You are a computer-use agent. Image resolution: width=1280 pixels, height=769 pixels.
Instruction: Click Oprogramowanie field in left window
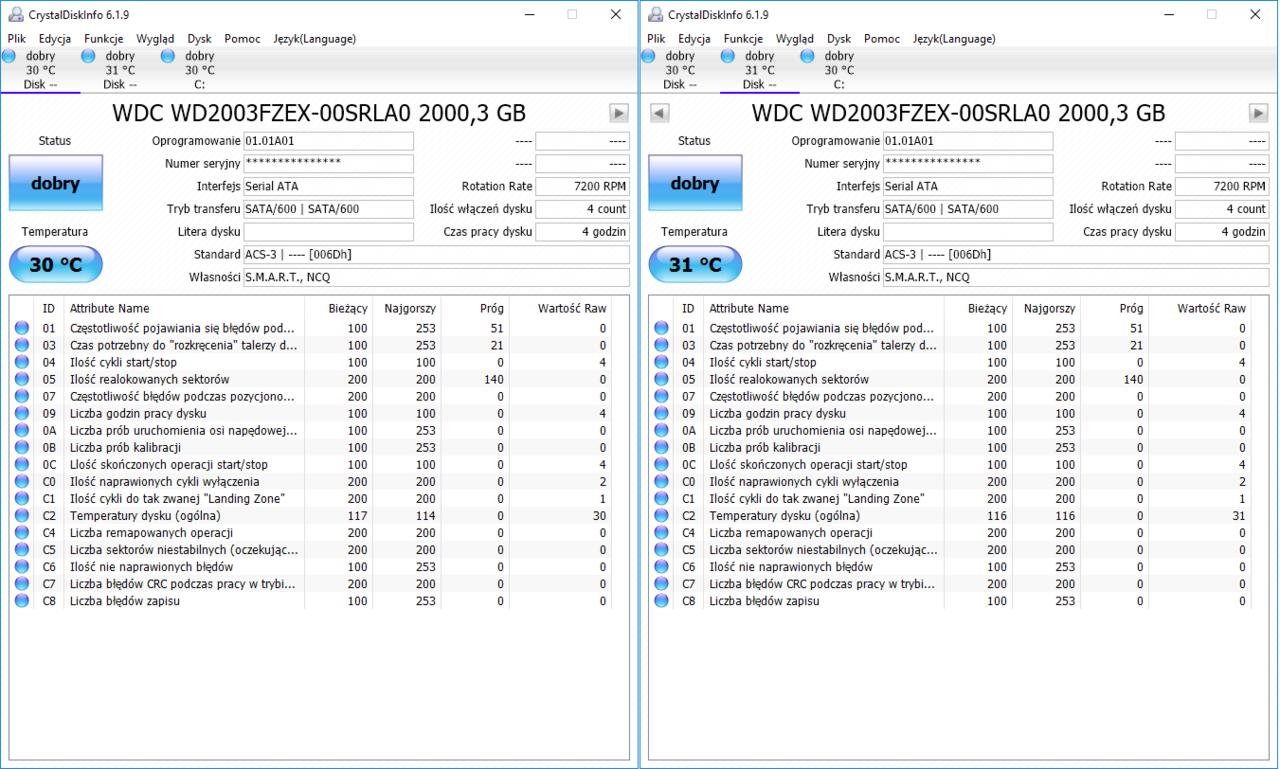point(328,141)
